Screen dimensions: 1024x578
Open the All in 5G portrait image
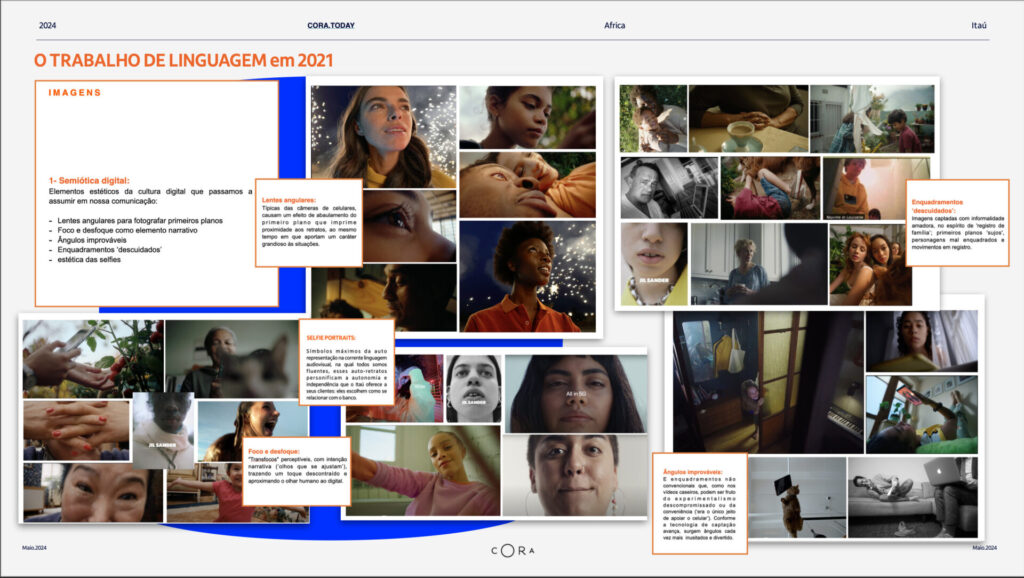pyautogui.click(x=573, y=393)
